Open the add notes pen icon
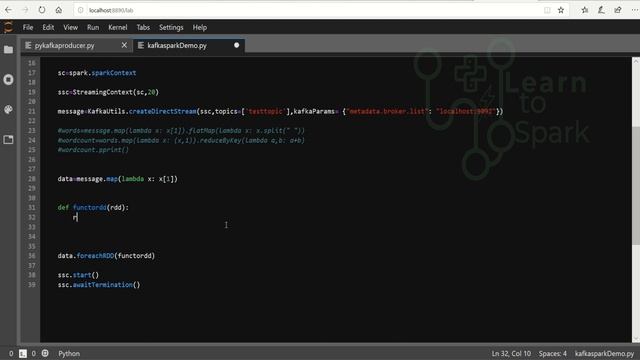Screen dimensions: 640x360 point(601,10)
